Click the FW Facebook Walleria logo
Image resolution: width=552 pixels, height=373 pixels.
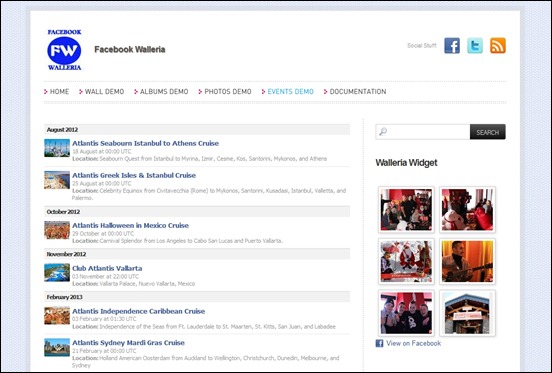click(x=64, y=50)
